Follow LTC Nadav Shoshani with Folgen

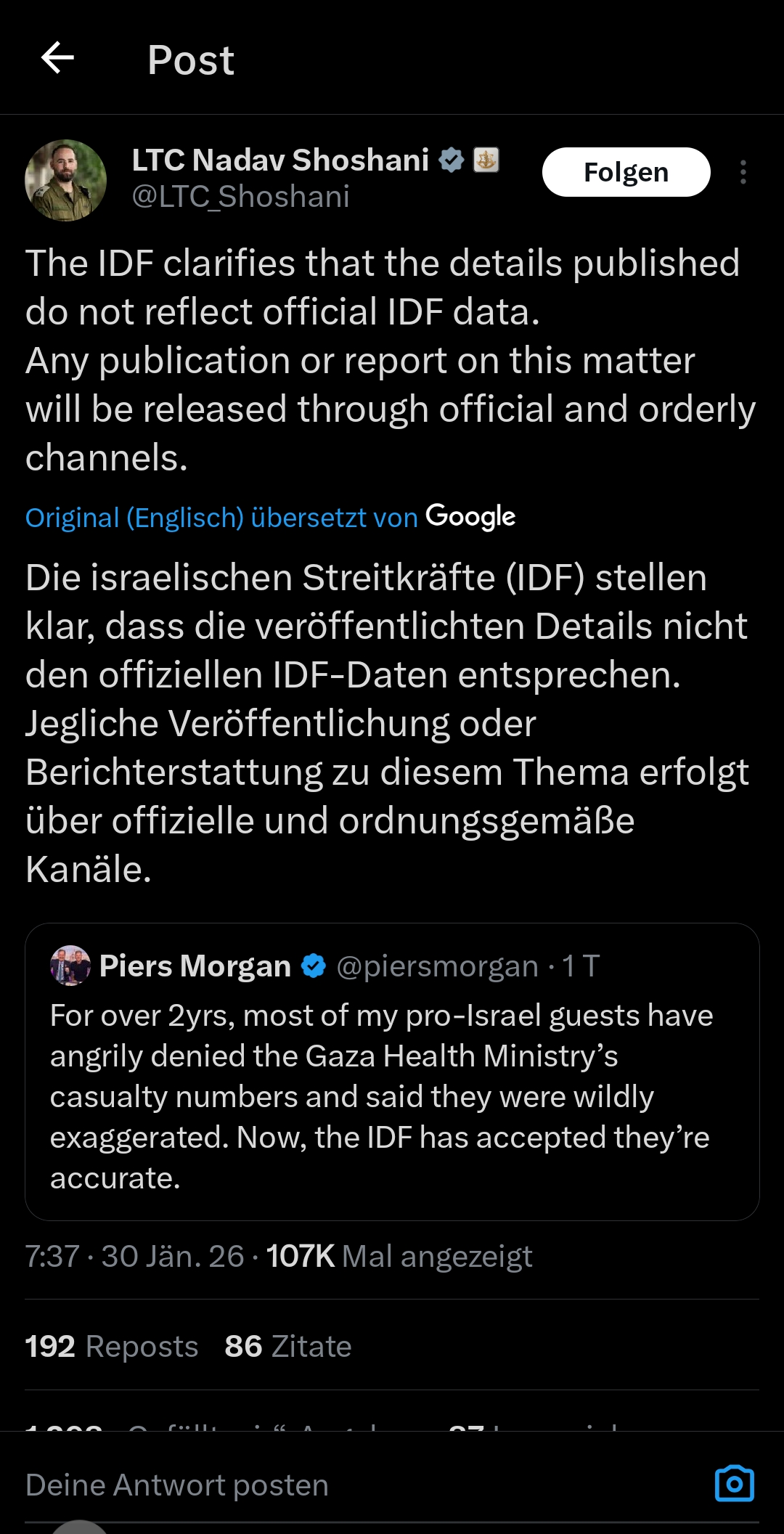pyautogui.click(x=626, y=172)
